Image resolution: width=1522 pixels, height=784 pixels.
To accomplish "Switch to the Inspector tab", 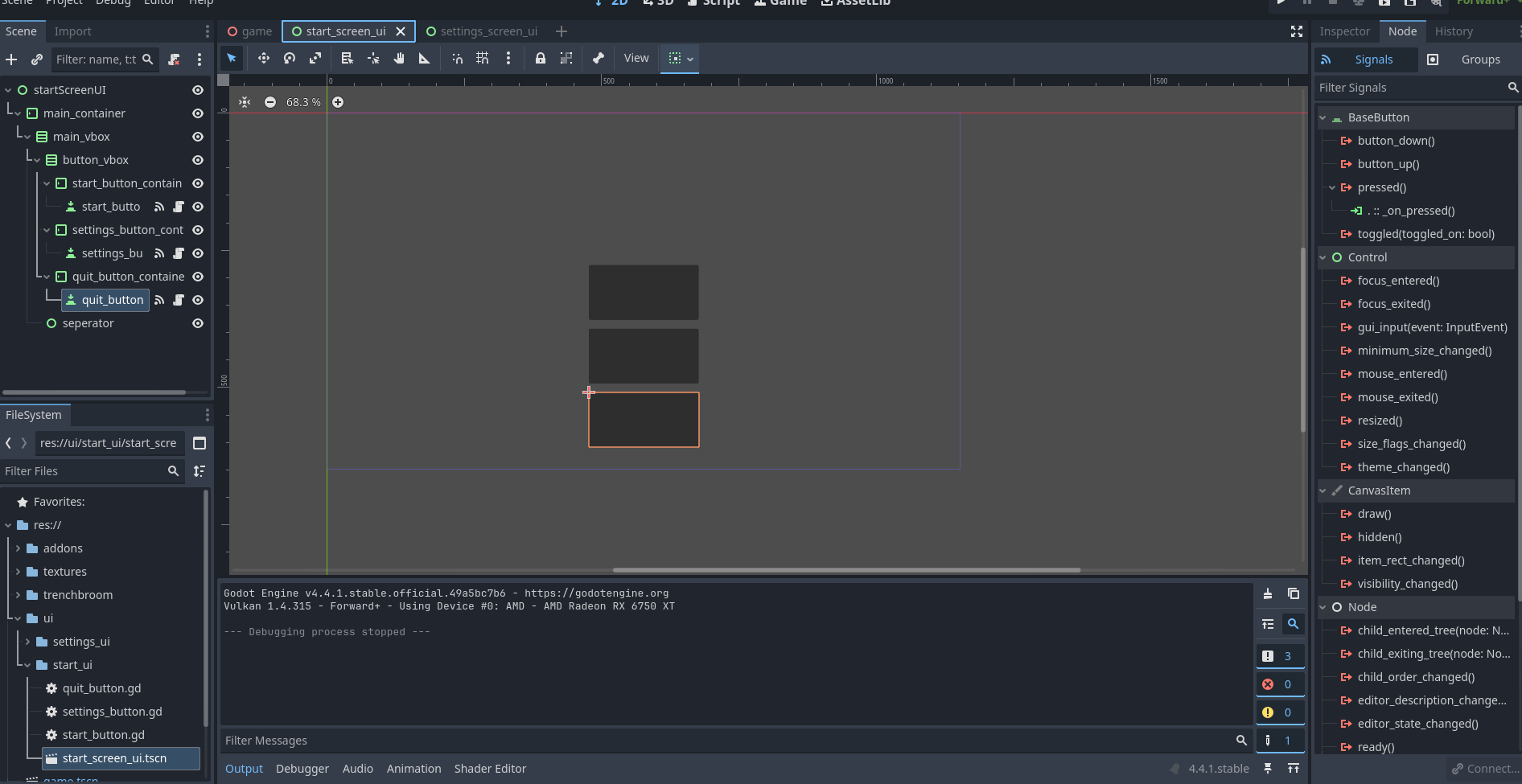I will (x=1344, y=31).
